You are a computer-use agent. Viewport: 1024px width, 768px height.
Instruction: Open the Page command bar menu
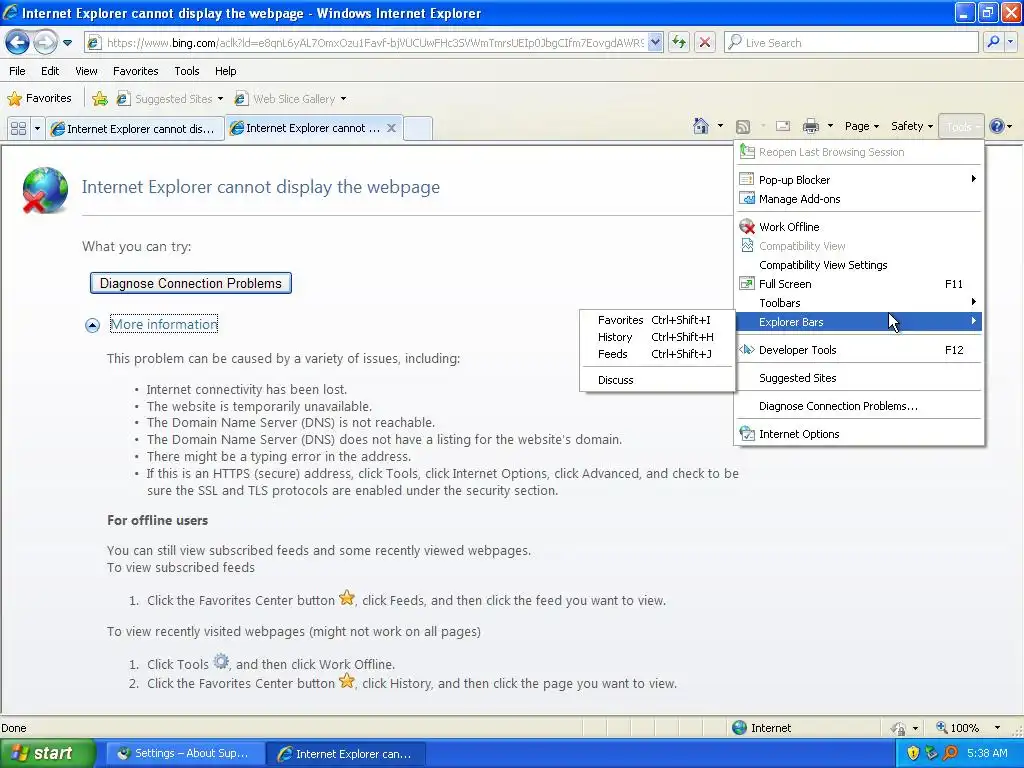coord(861,126)
